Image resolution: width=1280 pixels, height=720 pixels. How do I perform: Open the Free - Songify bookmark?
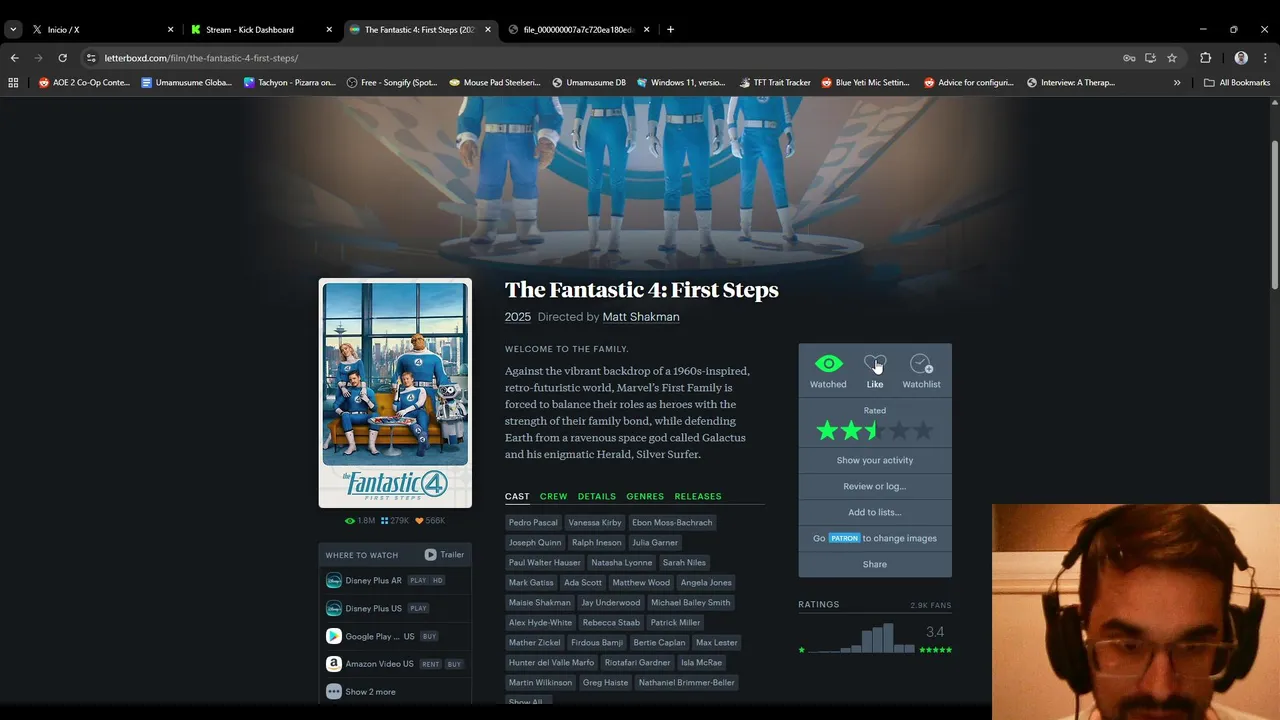392,83
